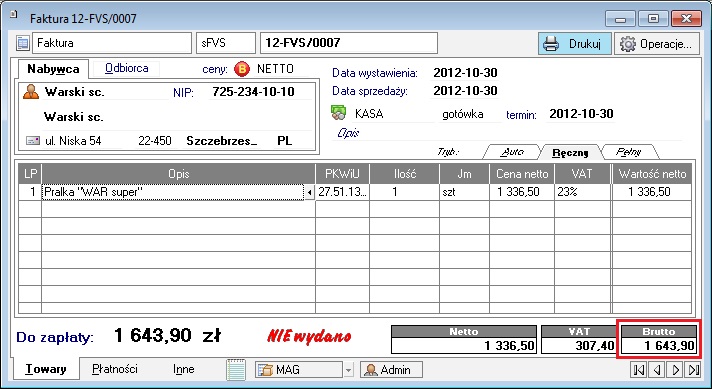Click the Faktura document type field
This screenshot has height=389, width=712.
(112, 43)
